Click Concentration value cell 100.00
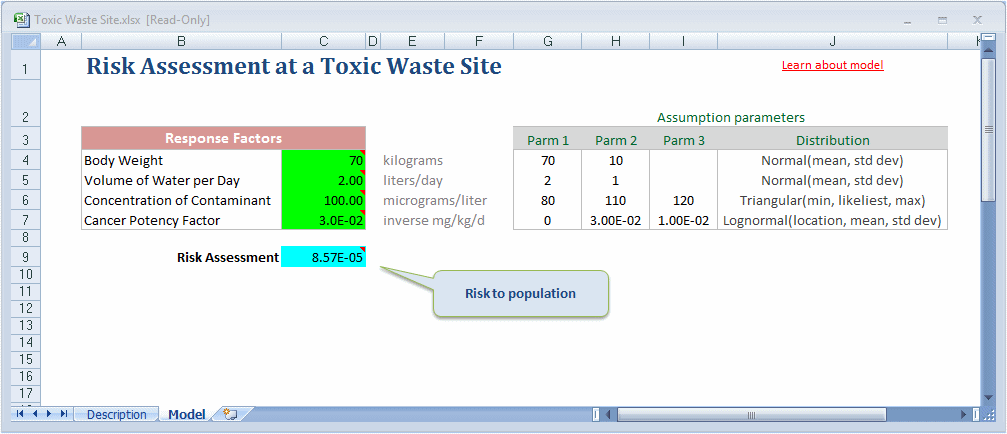This screenshot has width=1007, height=434. 324,200
